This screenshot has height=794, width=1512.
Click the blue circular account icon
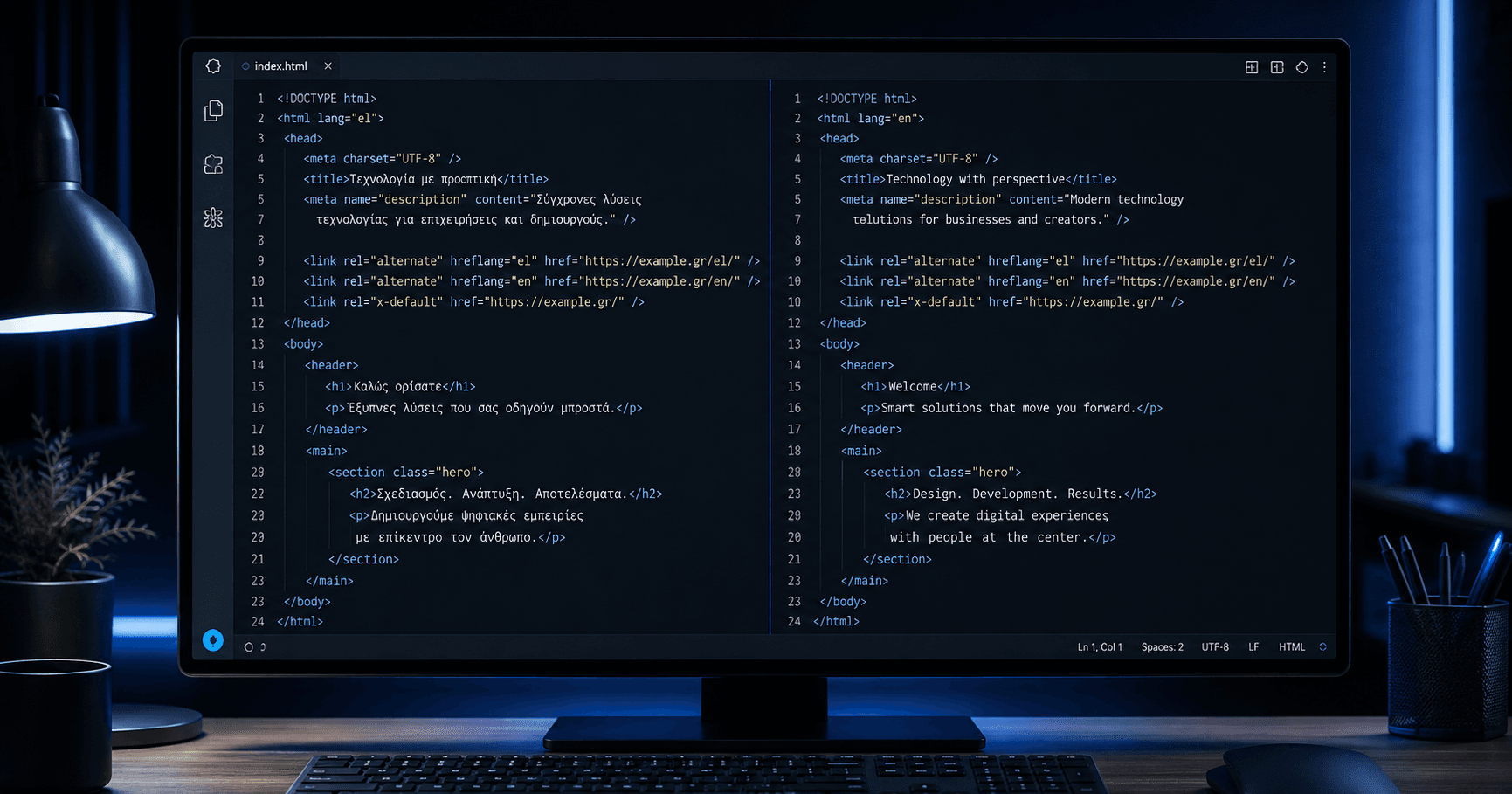click(x=213, y=640)
